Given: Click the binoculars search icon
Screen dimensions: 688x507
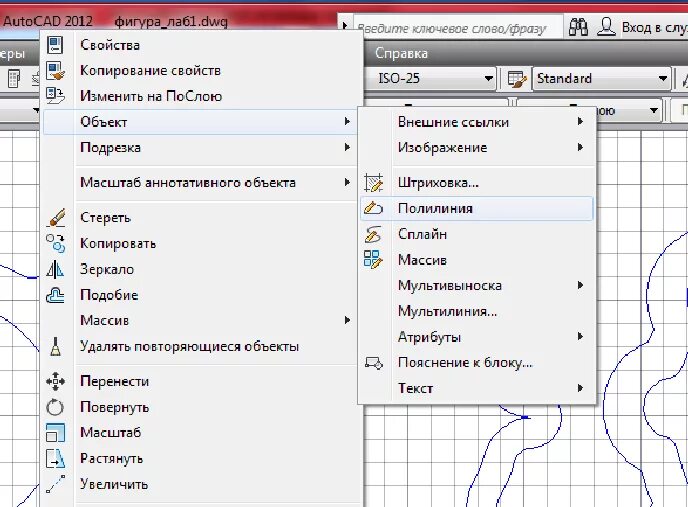Looking at the screenshot, I should pos(578,28).
